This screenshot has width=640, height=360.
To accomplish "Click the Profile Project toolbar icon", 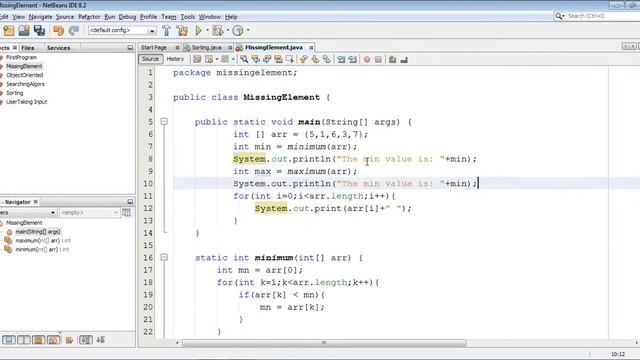I will click(238, 31).
